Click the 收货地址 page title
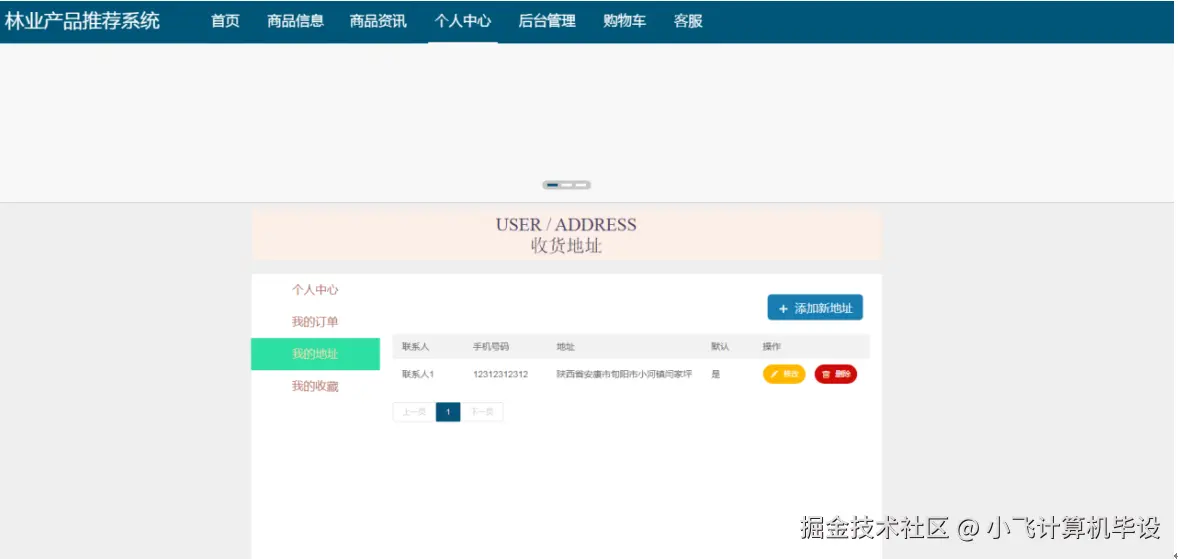The width and height of the screenshot is (1178, 559). (566, 246)
